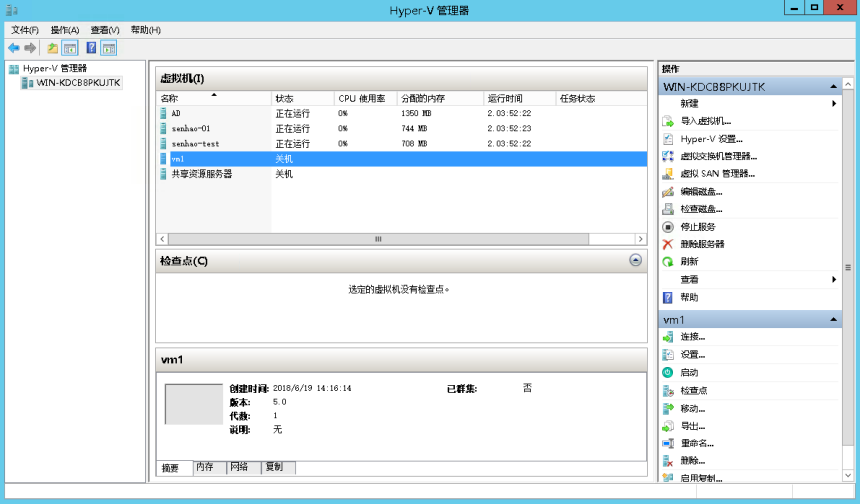The image size is (860, 504).
Task: Select the senhao-test virtual machine row
Action: pos(401,144)
